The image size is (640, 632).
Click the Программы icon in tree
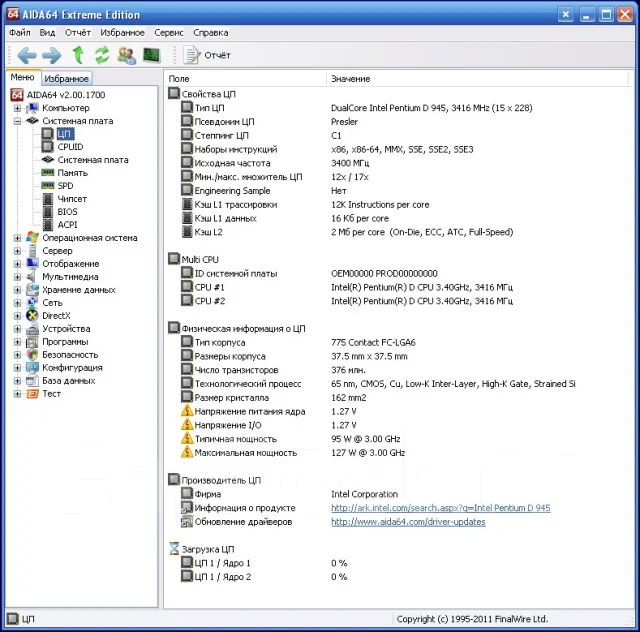click(x=32, y=342)
